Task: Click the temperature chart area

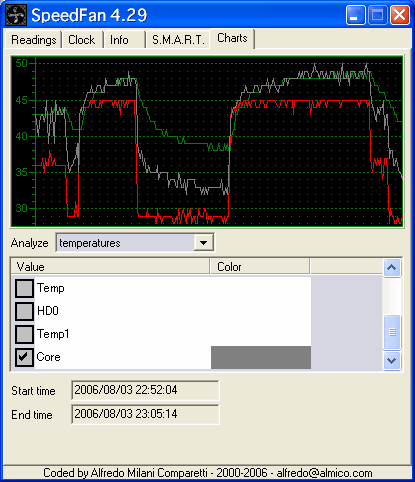Action: tap(207, 141)
